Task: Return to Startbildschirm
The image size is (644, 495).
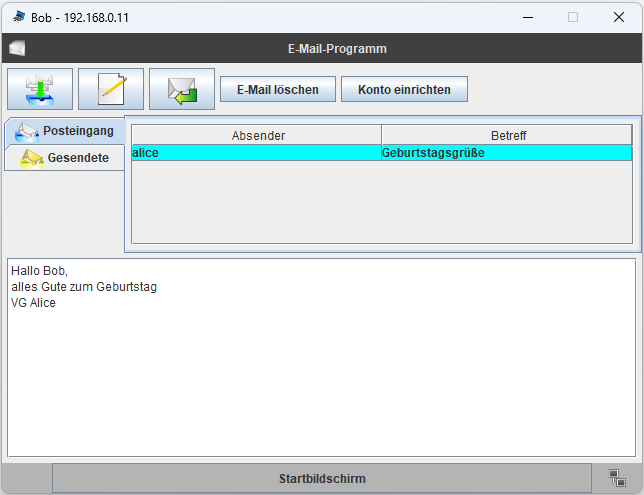Action: [322, 478]
